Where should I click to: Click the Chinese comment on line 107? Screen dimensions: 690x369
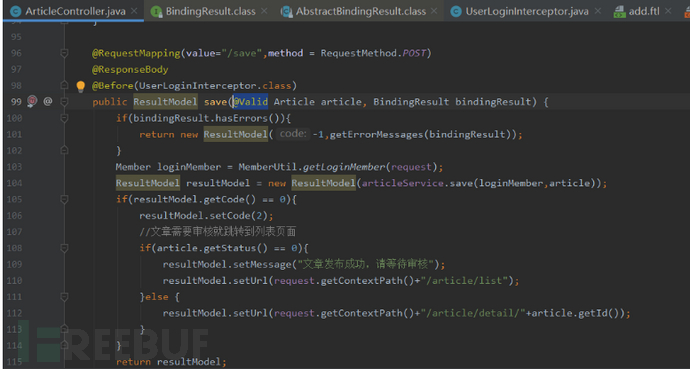click(x=218, y=232)
